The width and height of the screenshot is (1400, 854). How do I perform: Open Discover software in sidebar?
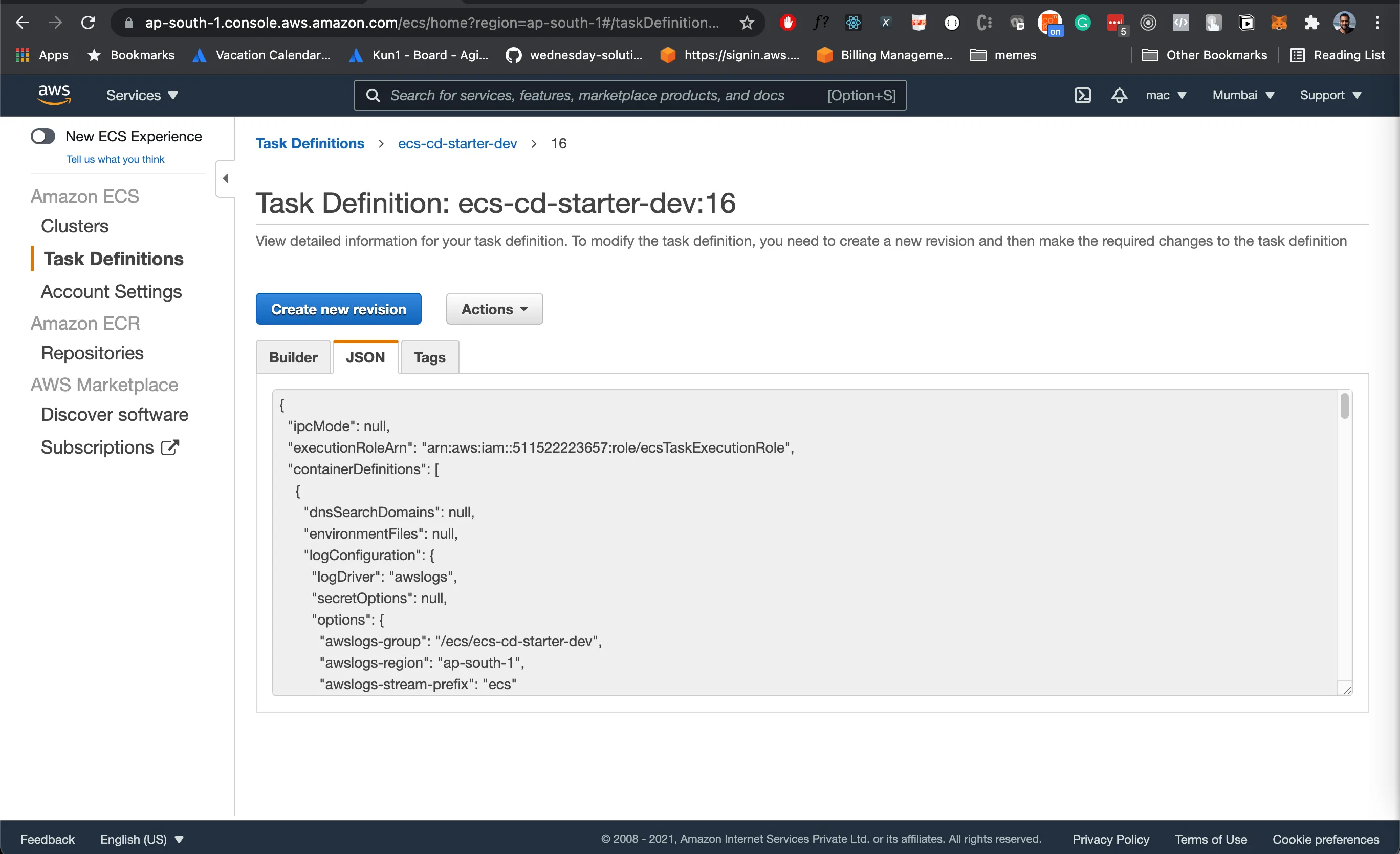(x=115, y=415)
